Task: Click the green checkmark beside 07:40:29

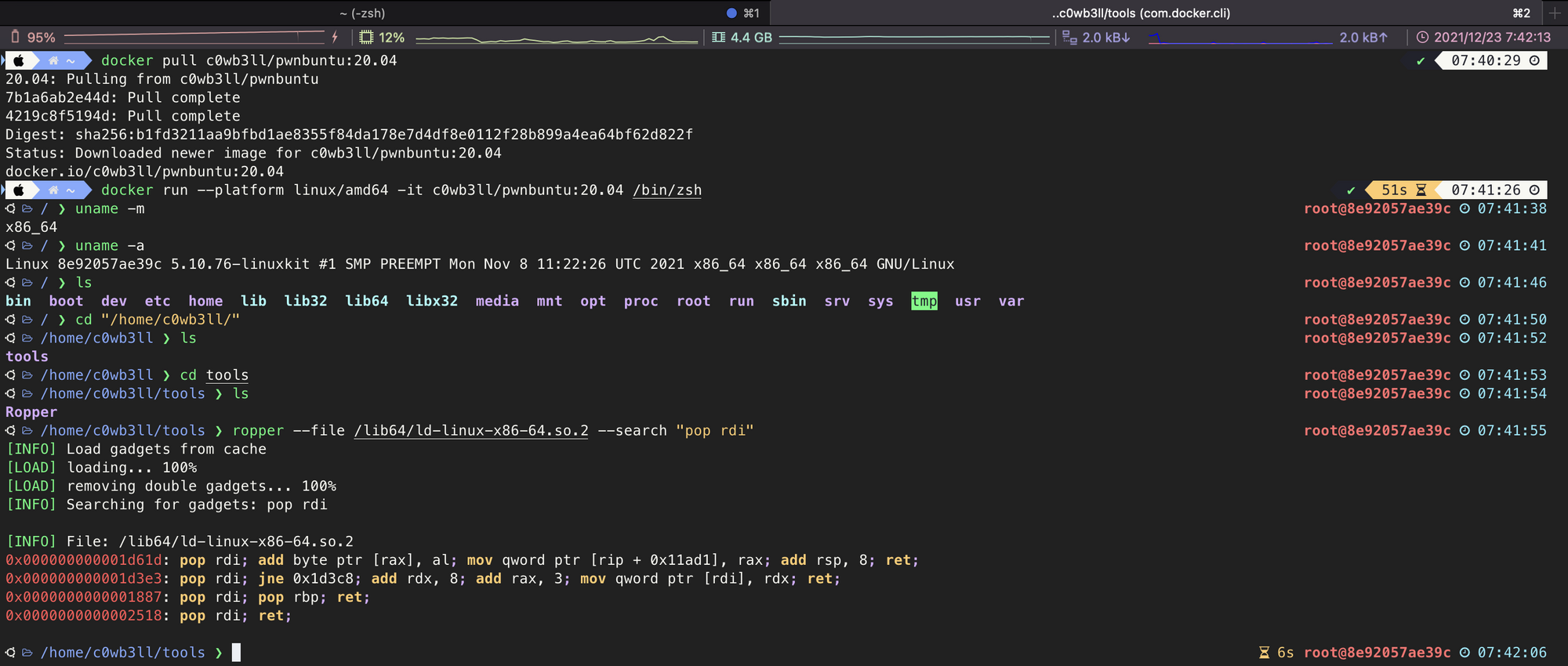Action: [1421, 60]
